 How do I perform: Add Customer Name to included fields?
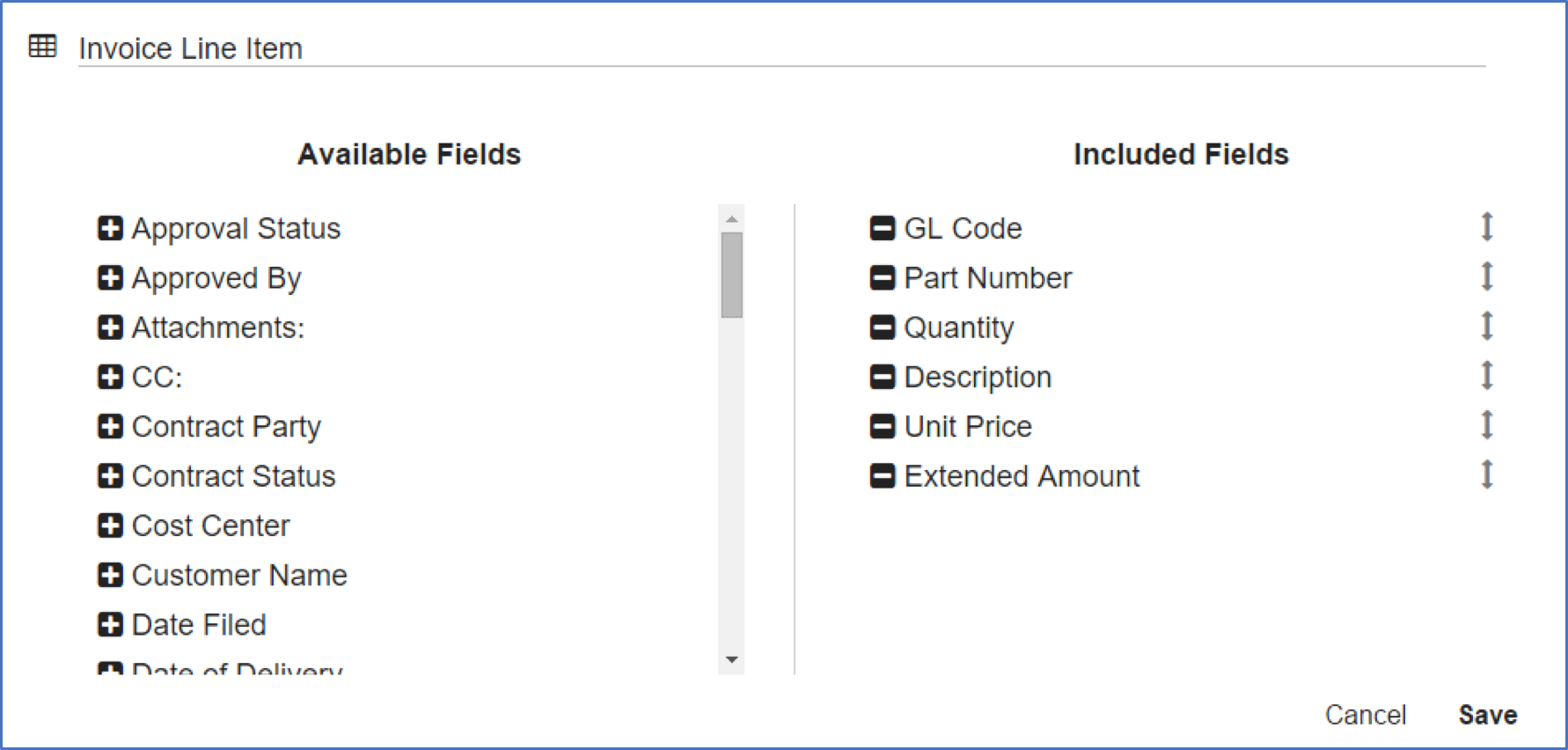coord(110,576)
